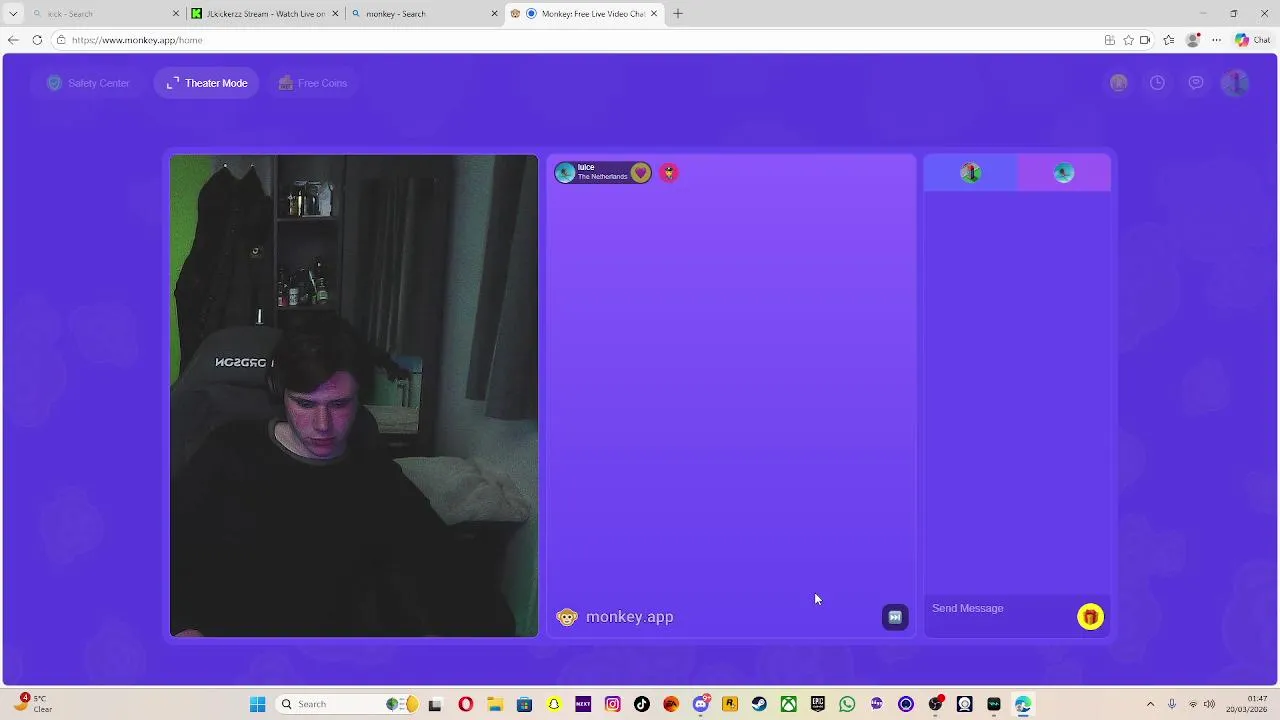1280x720 pixels.
Task: Open WhatsApp from the taskbar
Action: pos(847,704)
